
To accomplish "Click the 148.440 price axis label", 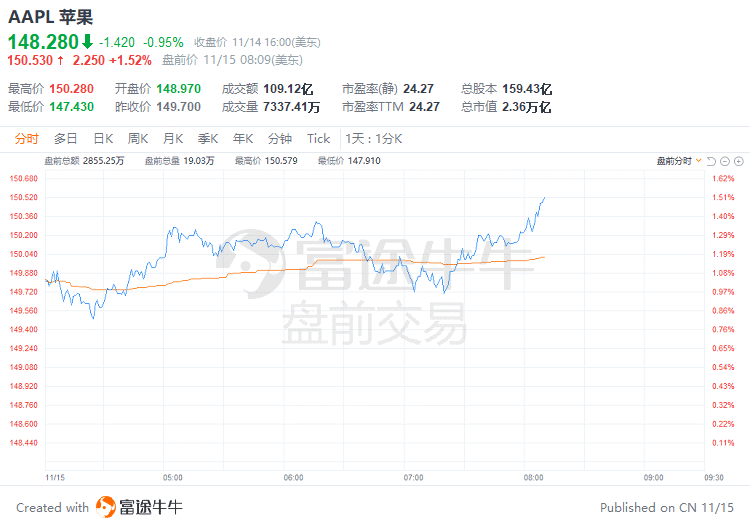I will (x=23, y=443).
